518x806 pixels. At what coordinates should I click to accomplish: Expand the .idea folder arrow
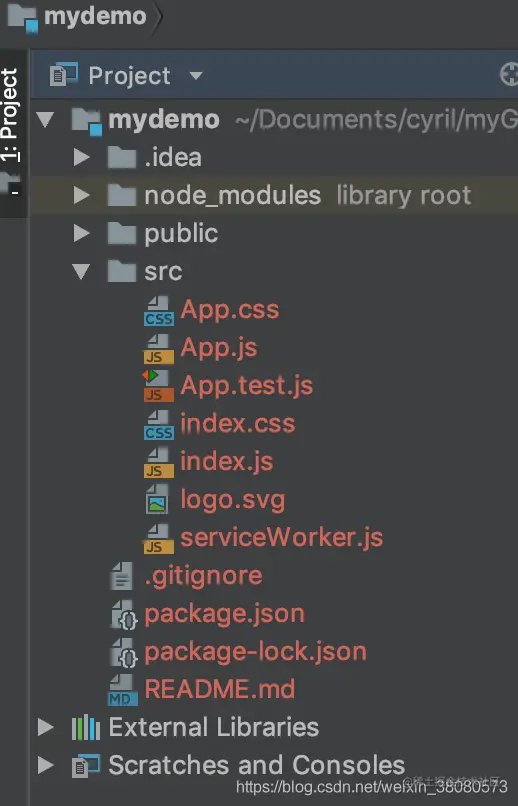pos(82,157)
